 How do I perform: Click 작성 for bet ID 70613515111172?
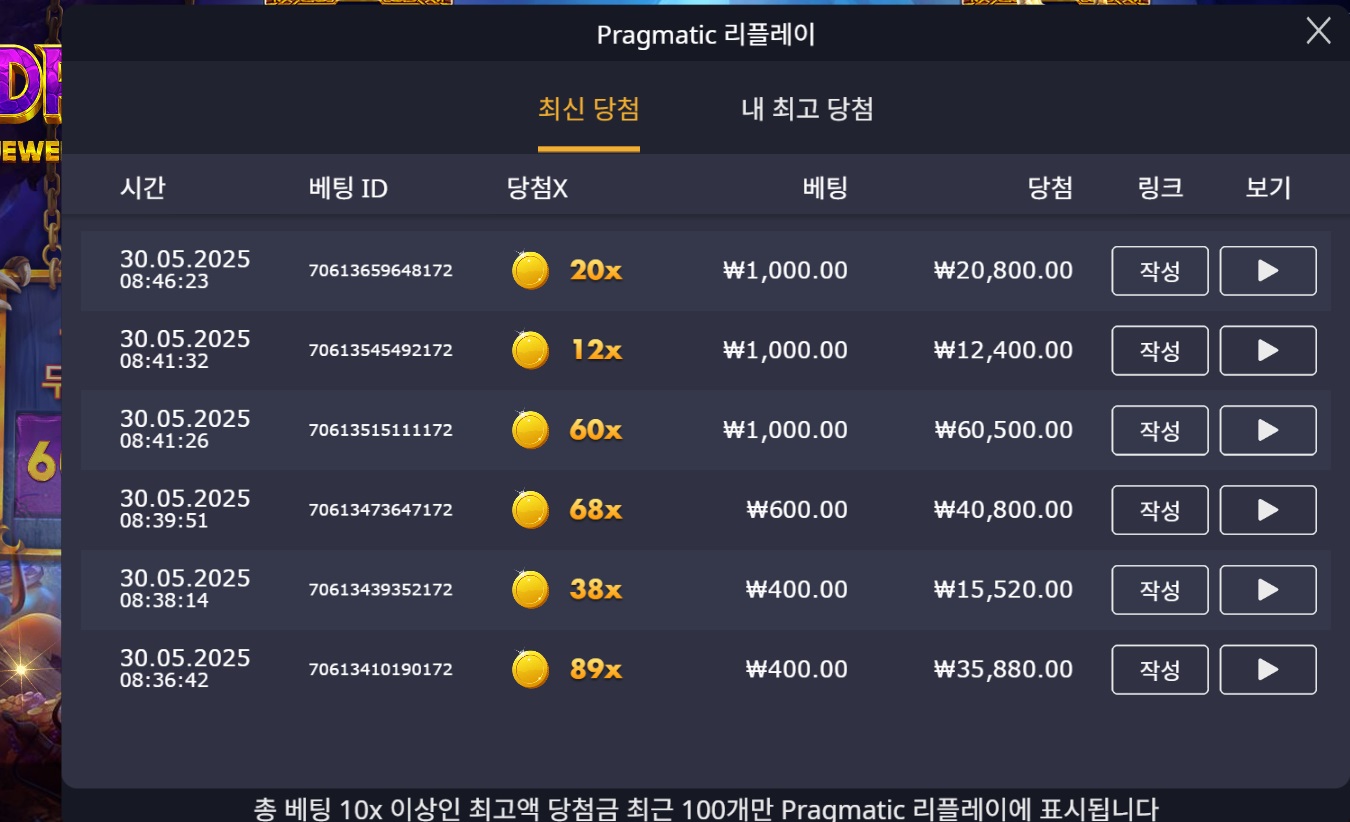1160,430
